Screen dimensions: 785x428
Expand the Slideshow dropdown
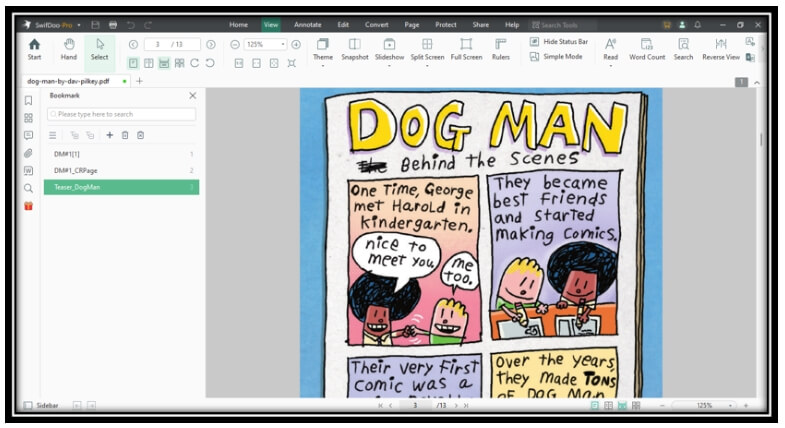point(389,66)
